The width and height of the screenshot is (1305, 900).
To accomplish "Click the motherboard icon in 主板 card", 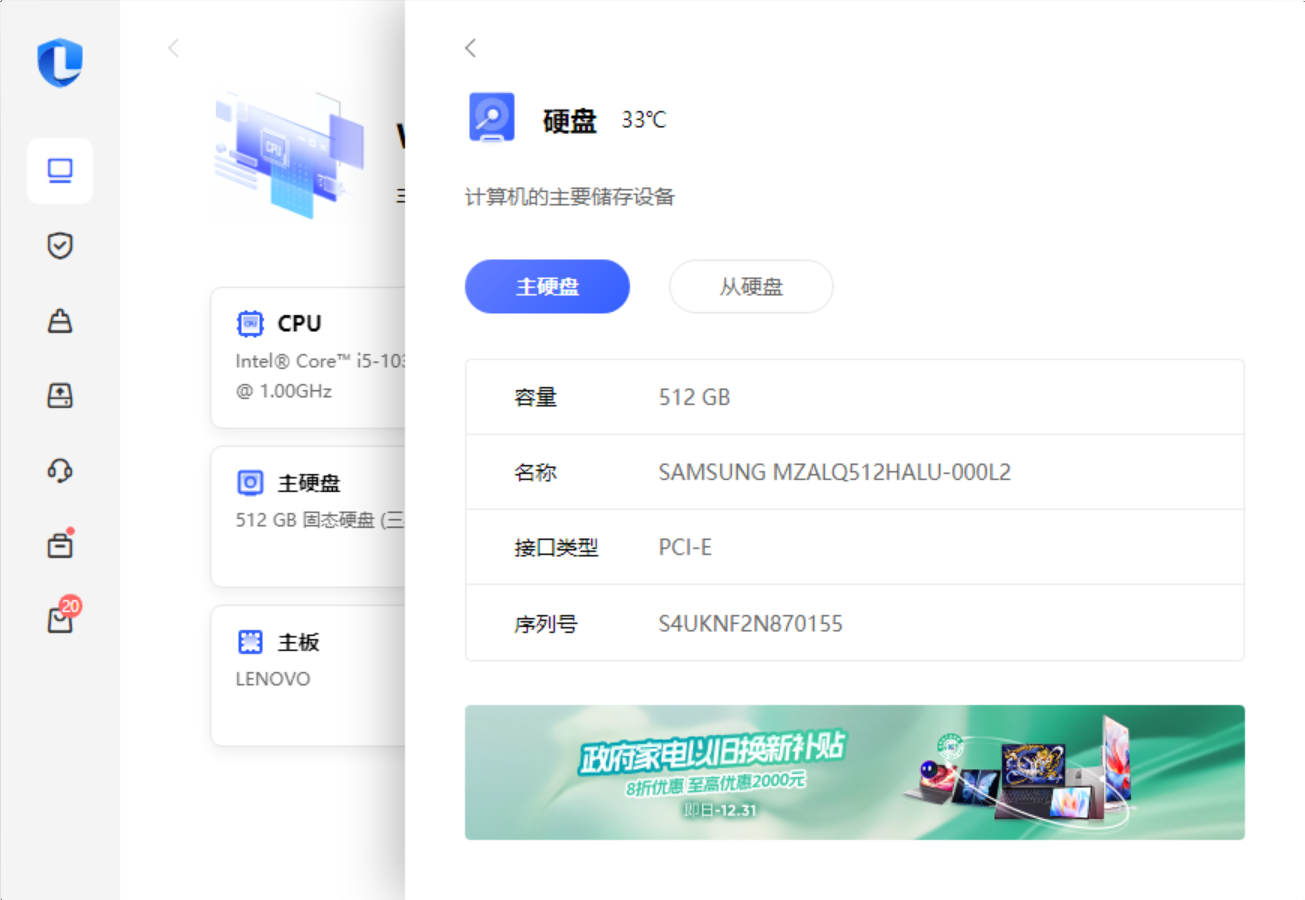I will 249,642.
